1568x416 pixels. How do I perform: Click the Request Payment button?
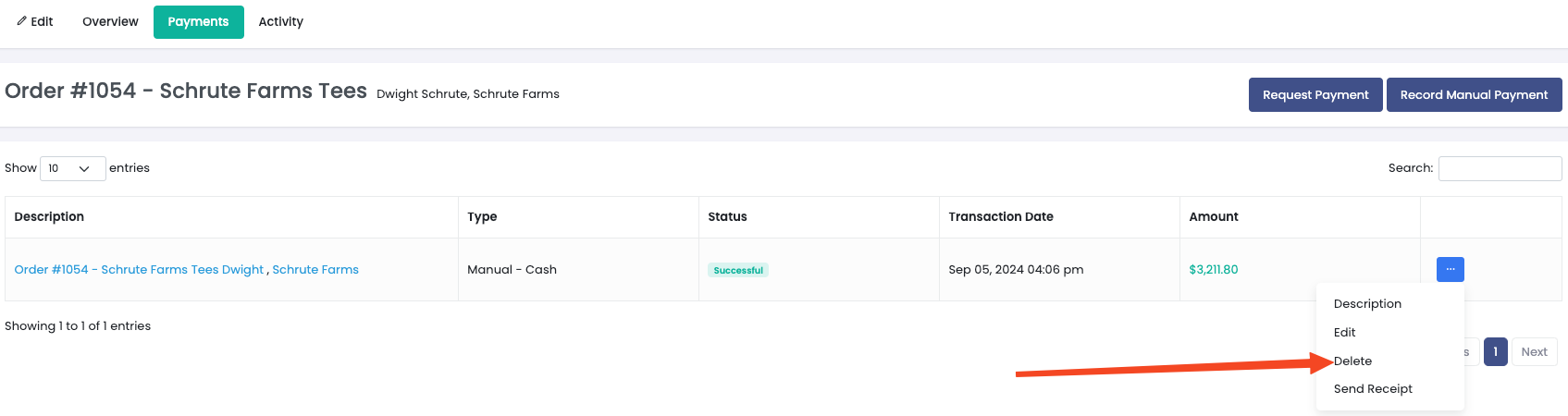tap(1315, 94)
